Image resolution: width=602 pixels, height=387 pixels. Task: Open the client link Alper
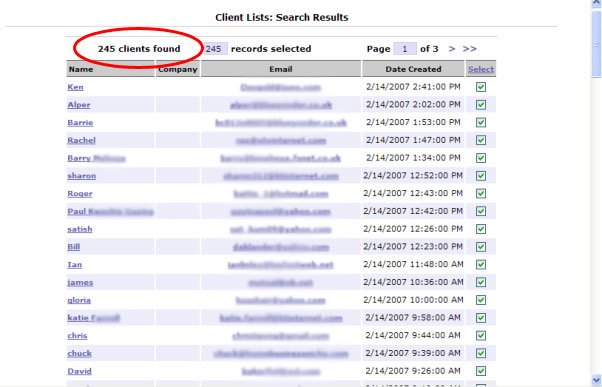(79, 105)
